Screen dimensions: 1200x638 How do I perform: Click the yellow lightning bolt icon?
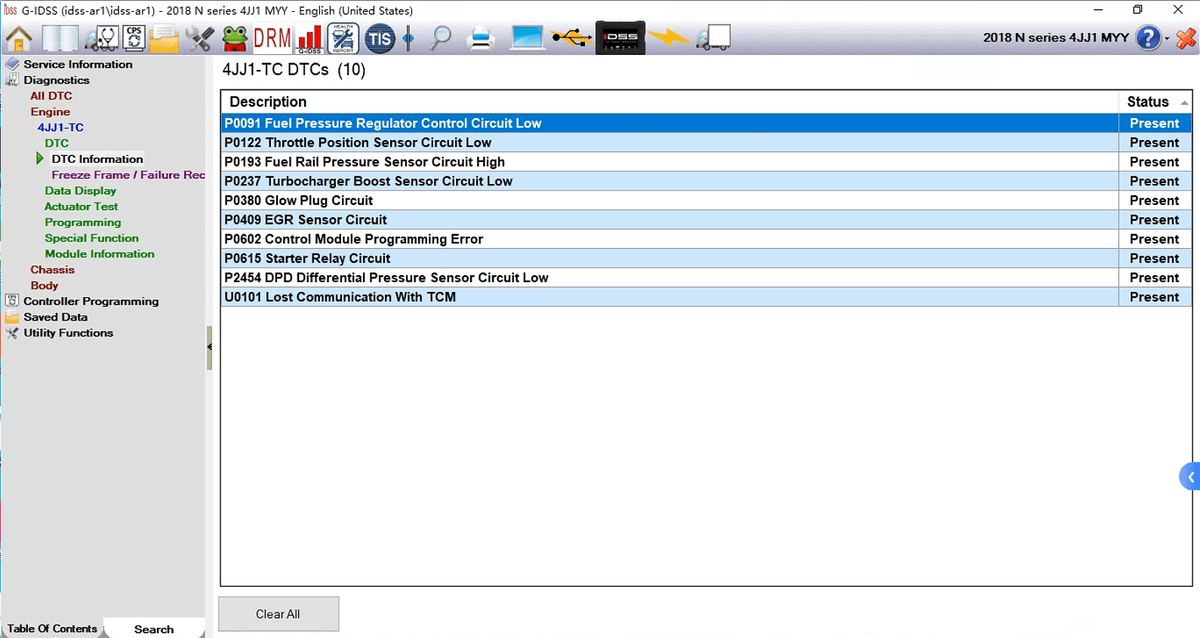click(667, 39)
